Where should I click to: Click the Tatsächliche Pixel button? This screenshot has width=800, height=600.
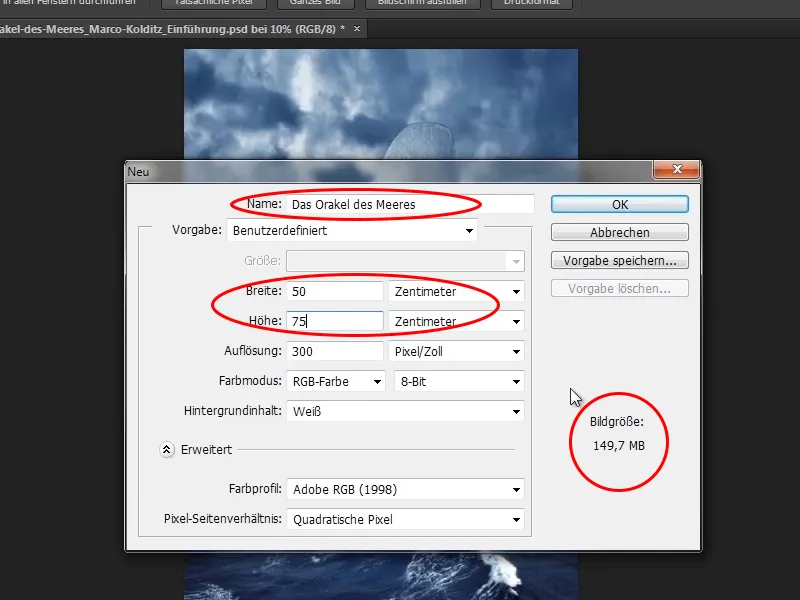214,3
